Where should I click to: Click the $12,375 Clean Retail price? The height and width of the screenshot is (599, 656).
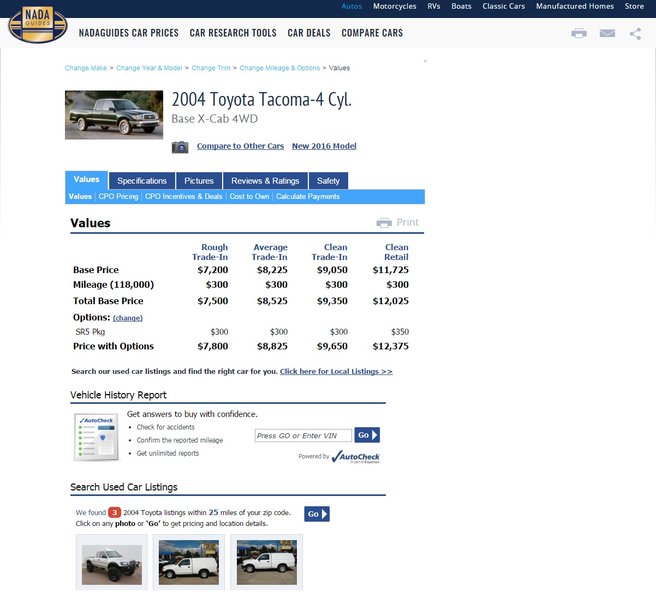[390, 346]
